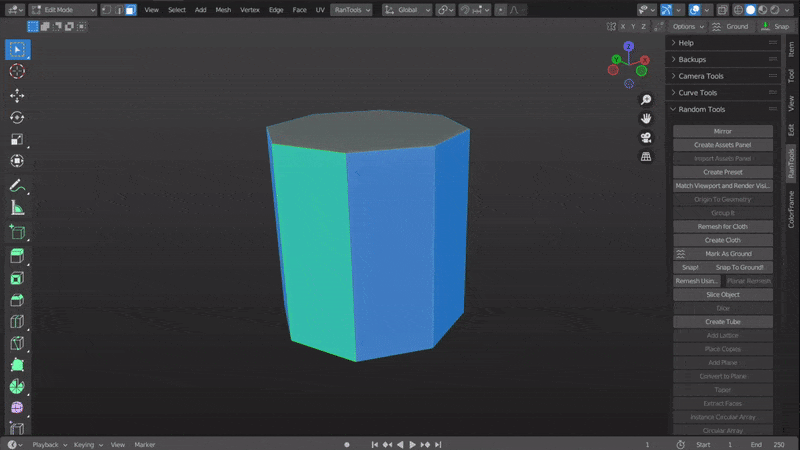Toggle X axis mirror

click(622, 27)
